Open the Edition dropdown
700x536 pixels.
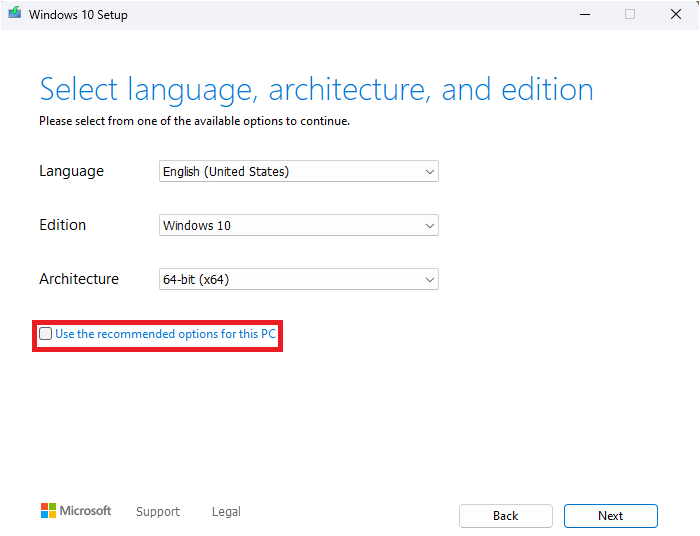point(299,225)
